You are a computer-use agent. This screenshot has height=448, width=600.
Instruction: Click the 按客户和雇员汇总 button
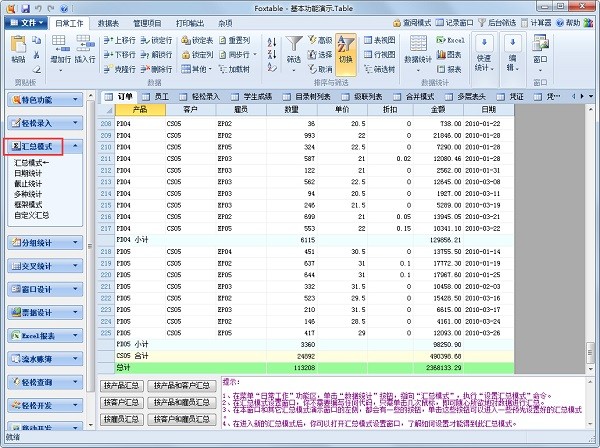click(x=182, y=417)
